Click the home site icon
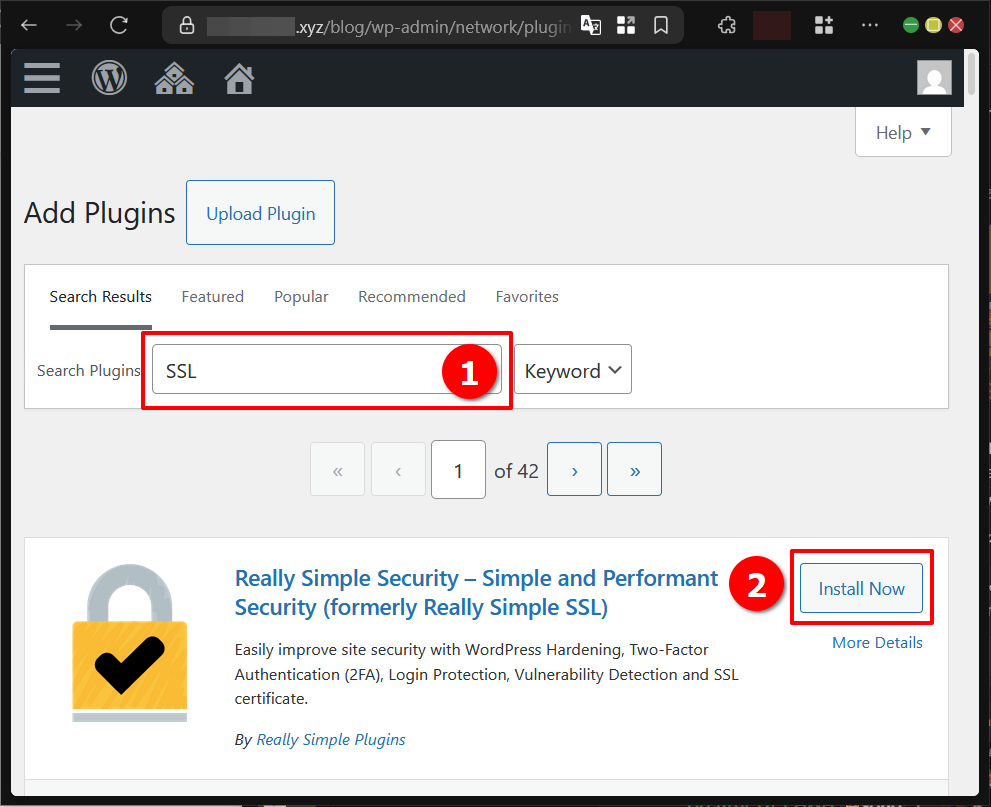 pos(239,78)
